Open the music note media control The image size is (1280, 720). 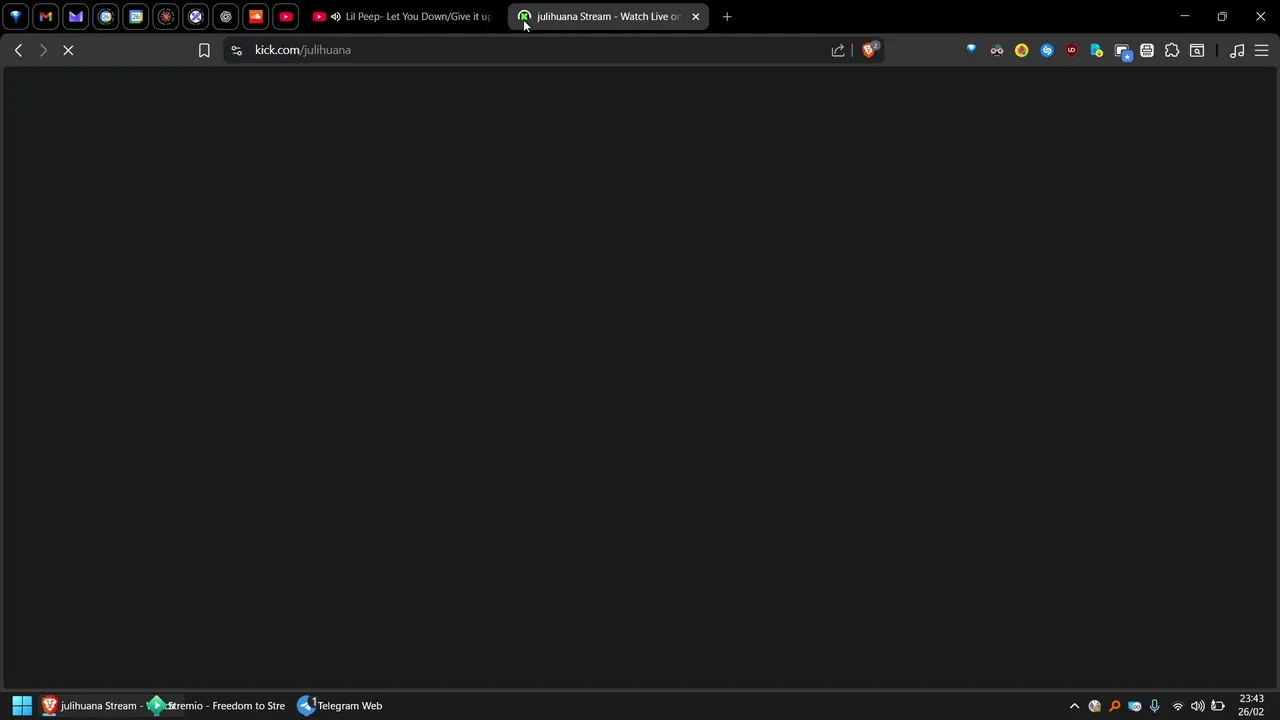1237,50
